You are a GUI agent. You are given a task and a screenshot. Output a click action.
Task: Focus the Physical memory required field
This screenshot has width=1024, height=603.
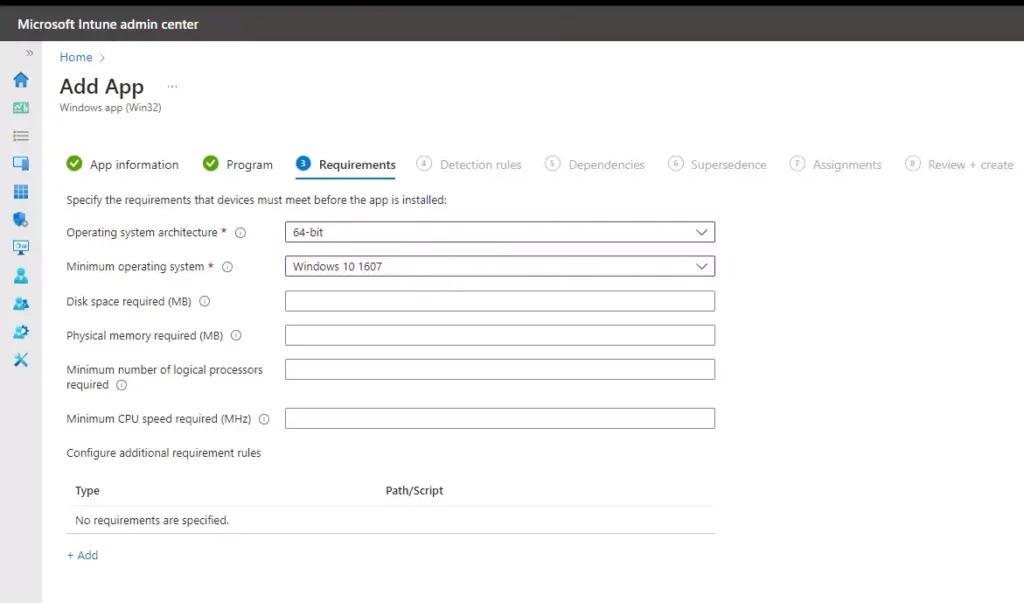tap(500, 335)
